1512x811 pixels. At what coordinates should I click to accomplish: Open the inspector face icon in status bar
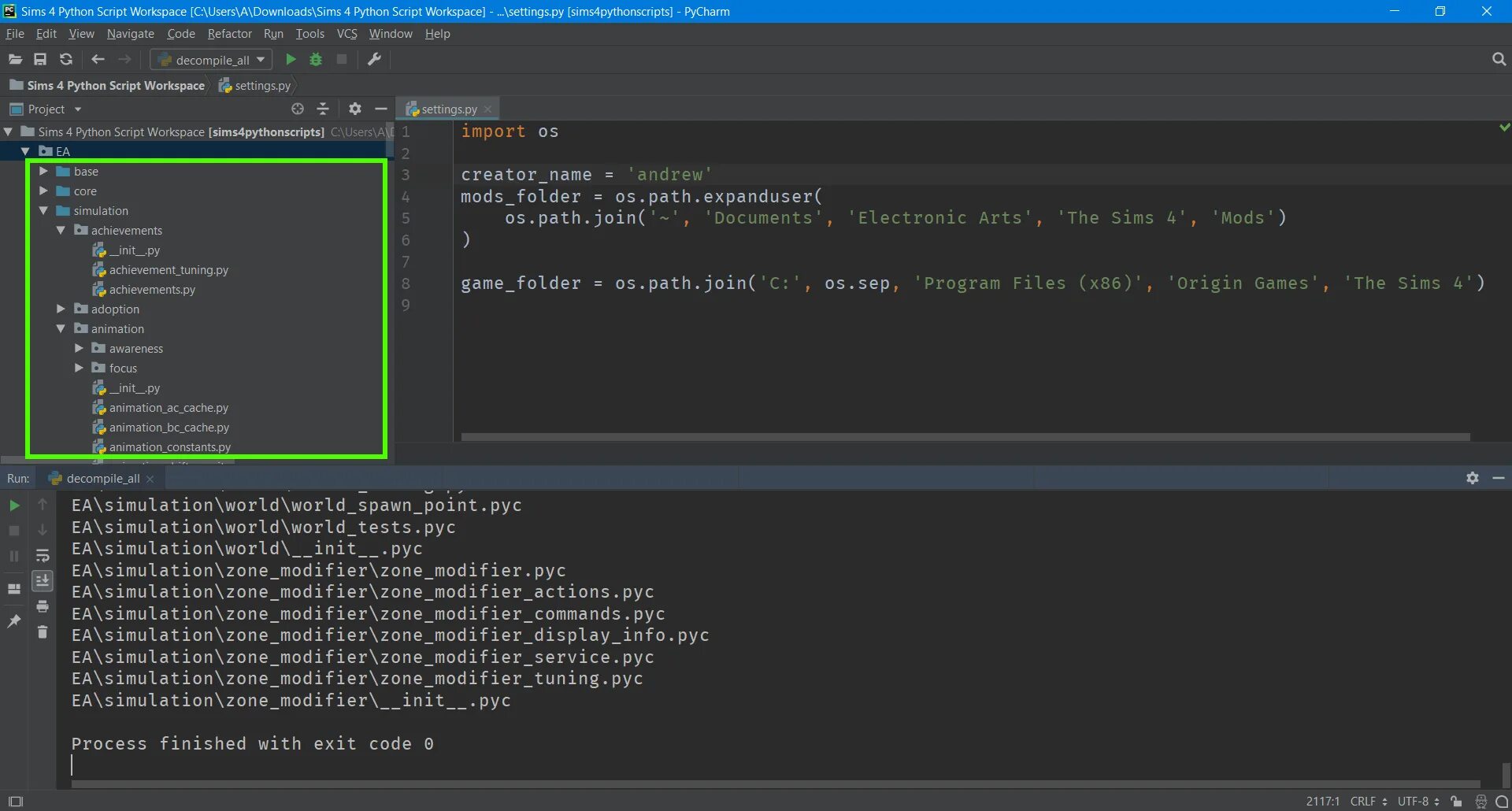(x=1481, y=802)
